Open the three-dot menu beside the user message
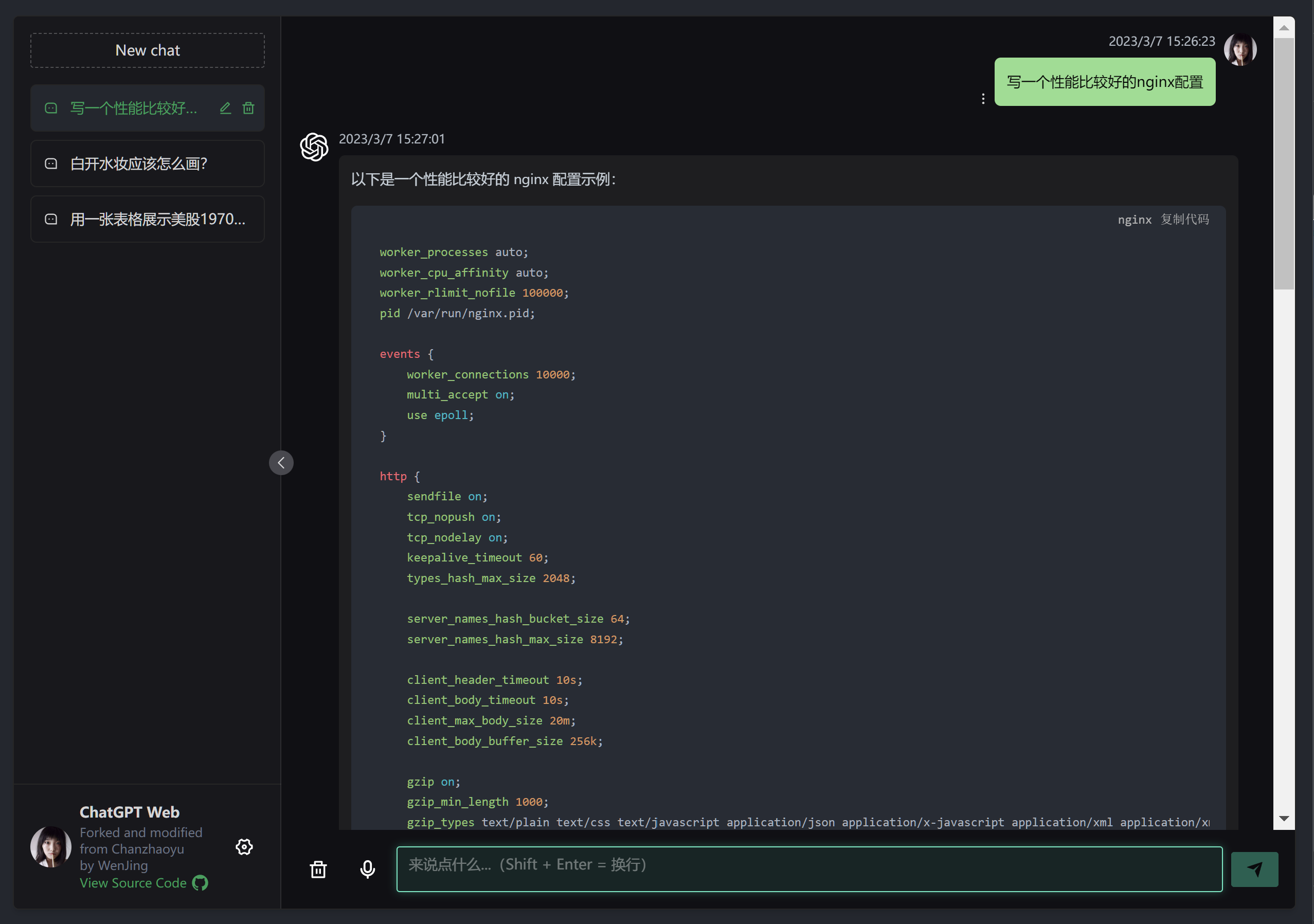Image resolution: width=1314 pixels, height=924 pixels. [983, 97]
